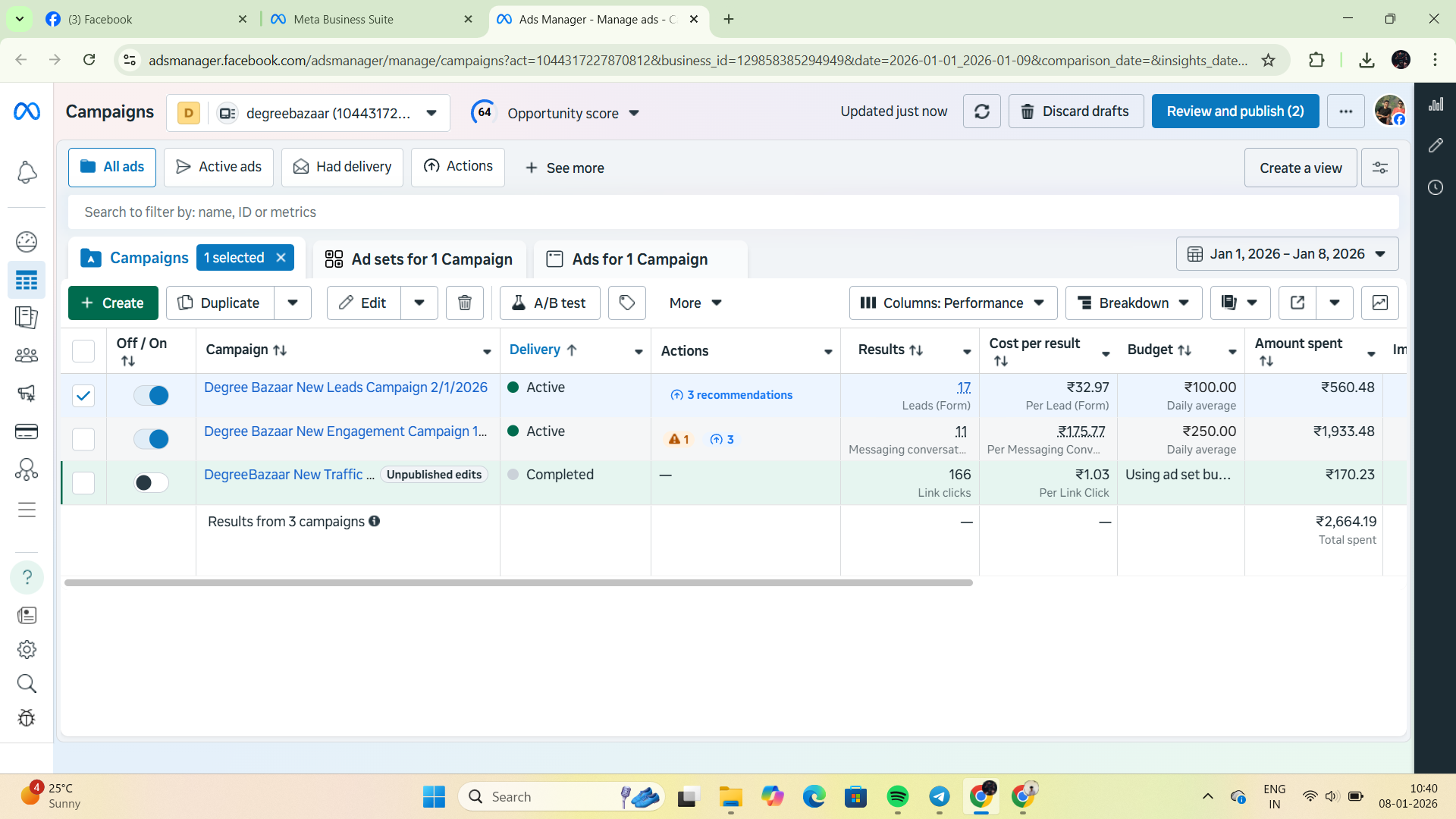Expand Columns: Performance dropdown
The image size is (1456, 819).
[952, 303]
